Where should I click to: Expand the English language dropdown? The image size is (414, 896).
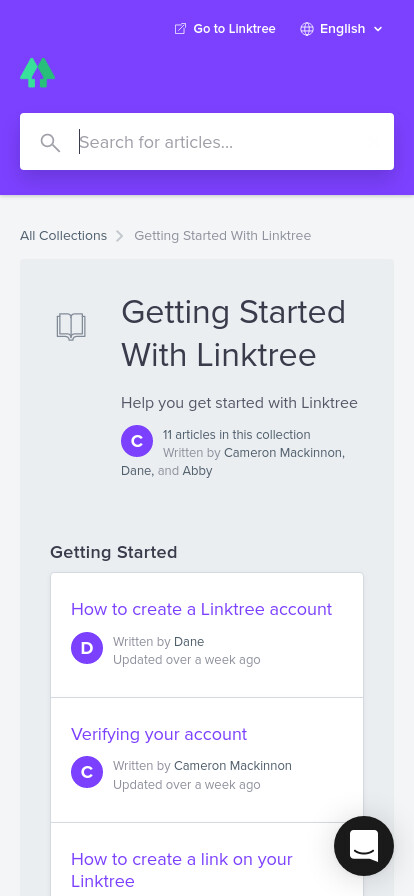341,29
